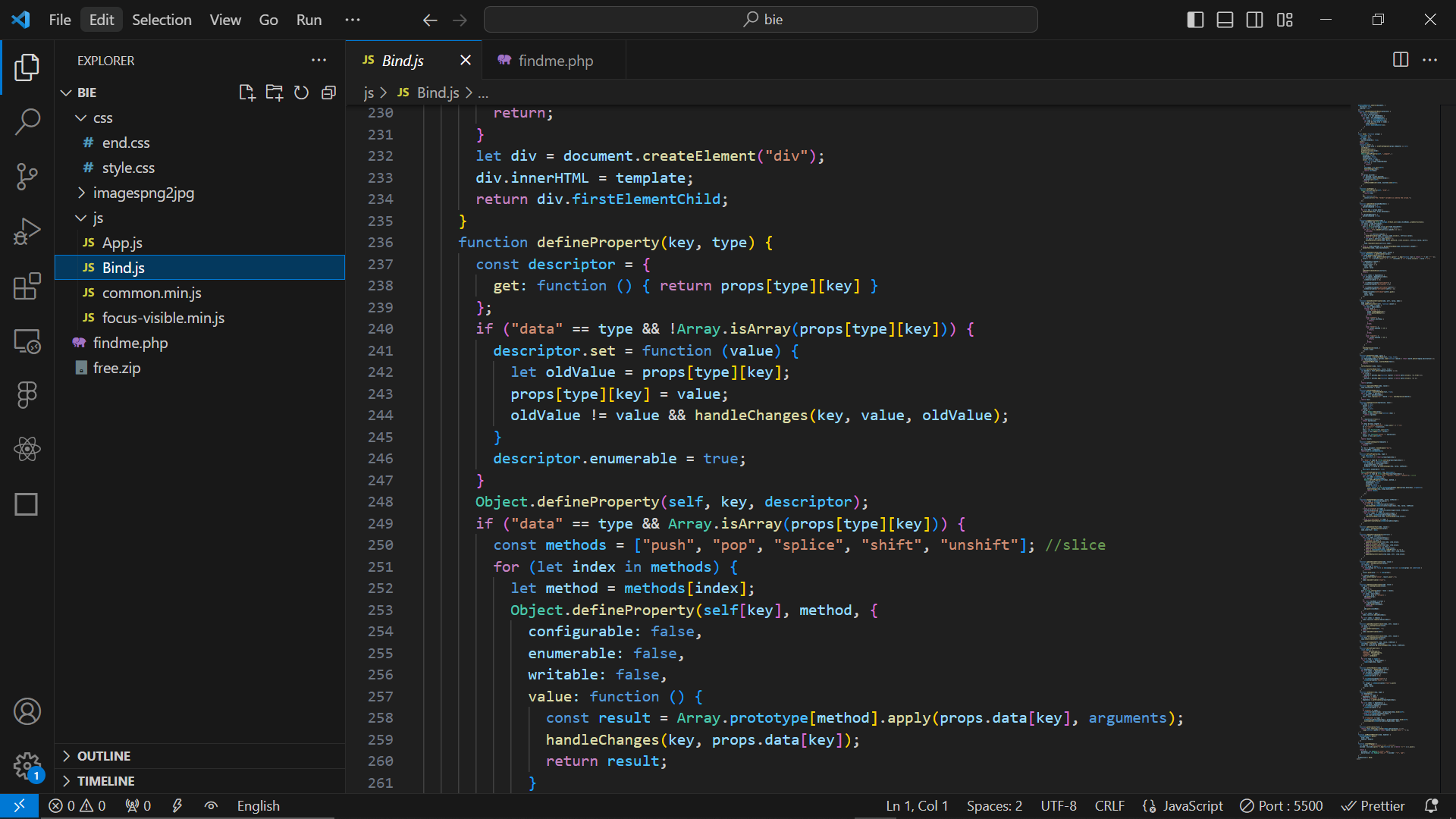
Task: Toggle the primary side bar visibility
Action: 1195,20
